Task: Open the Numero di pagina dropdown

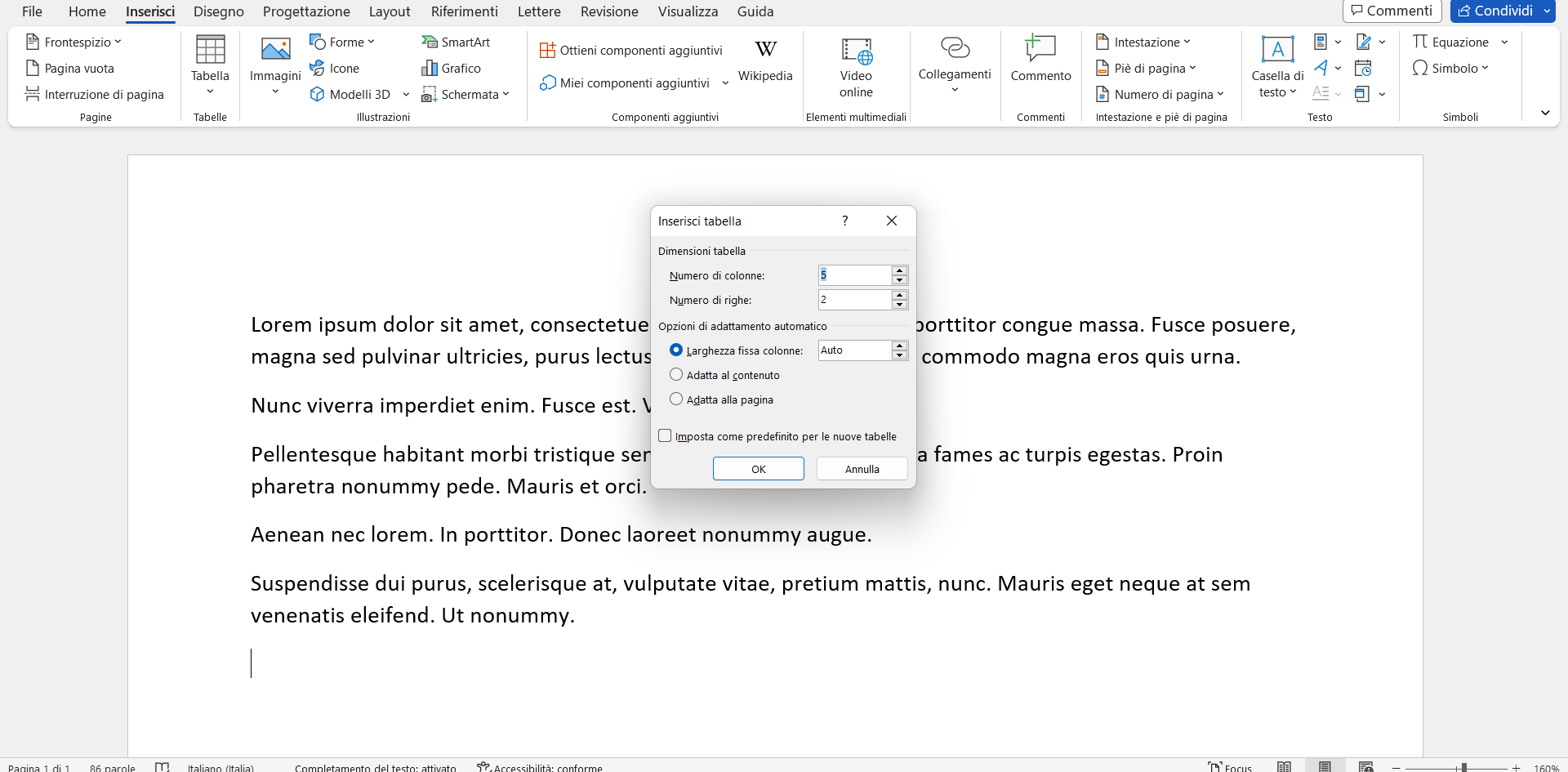Action: (x=1160, y=95)
